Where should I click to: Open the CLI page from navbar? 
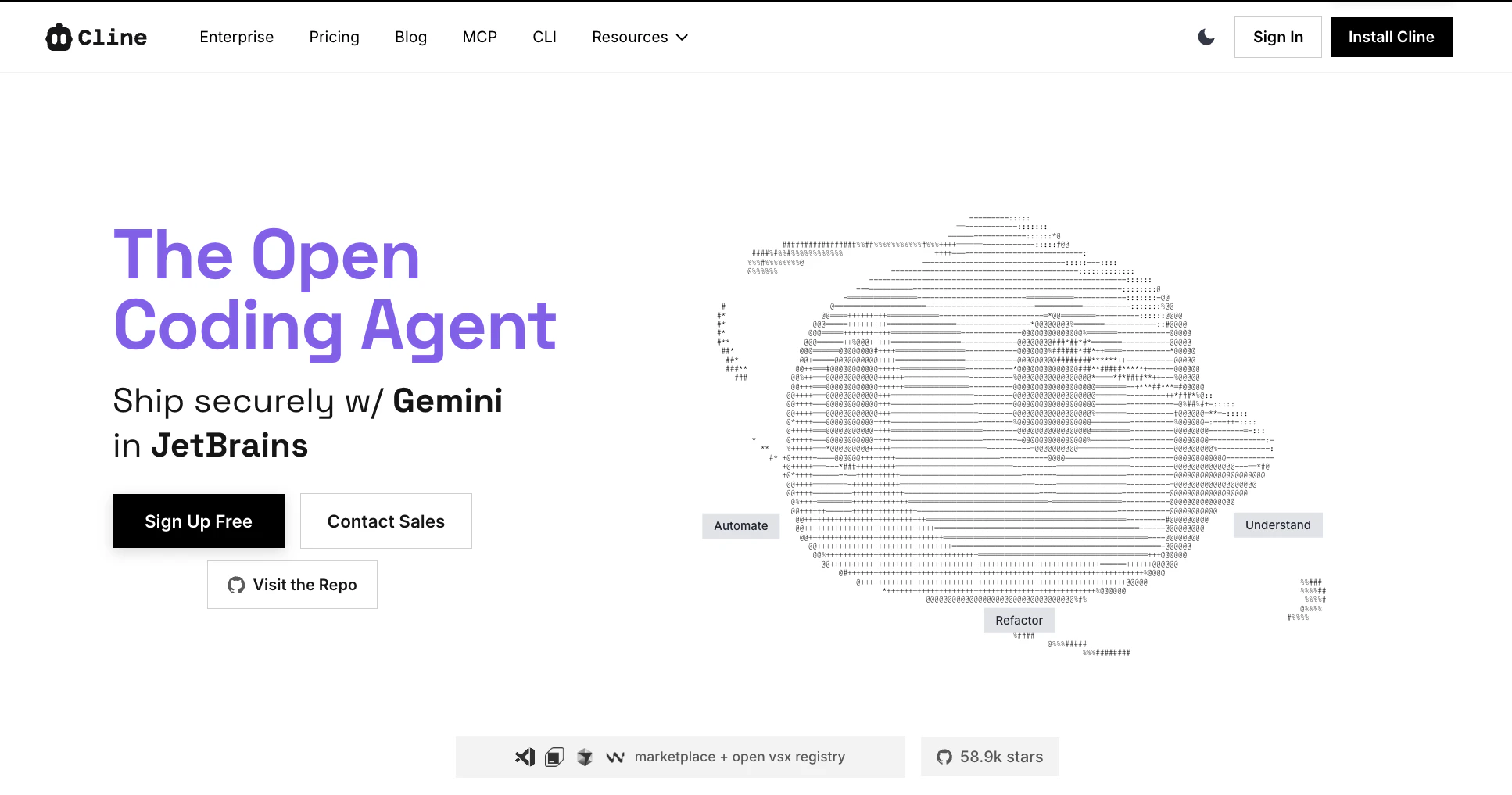tap(545, 37)
